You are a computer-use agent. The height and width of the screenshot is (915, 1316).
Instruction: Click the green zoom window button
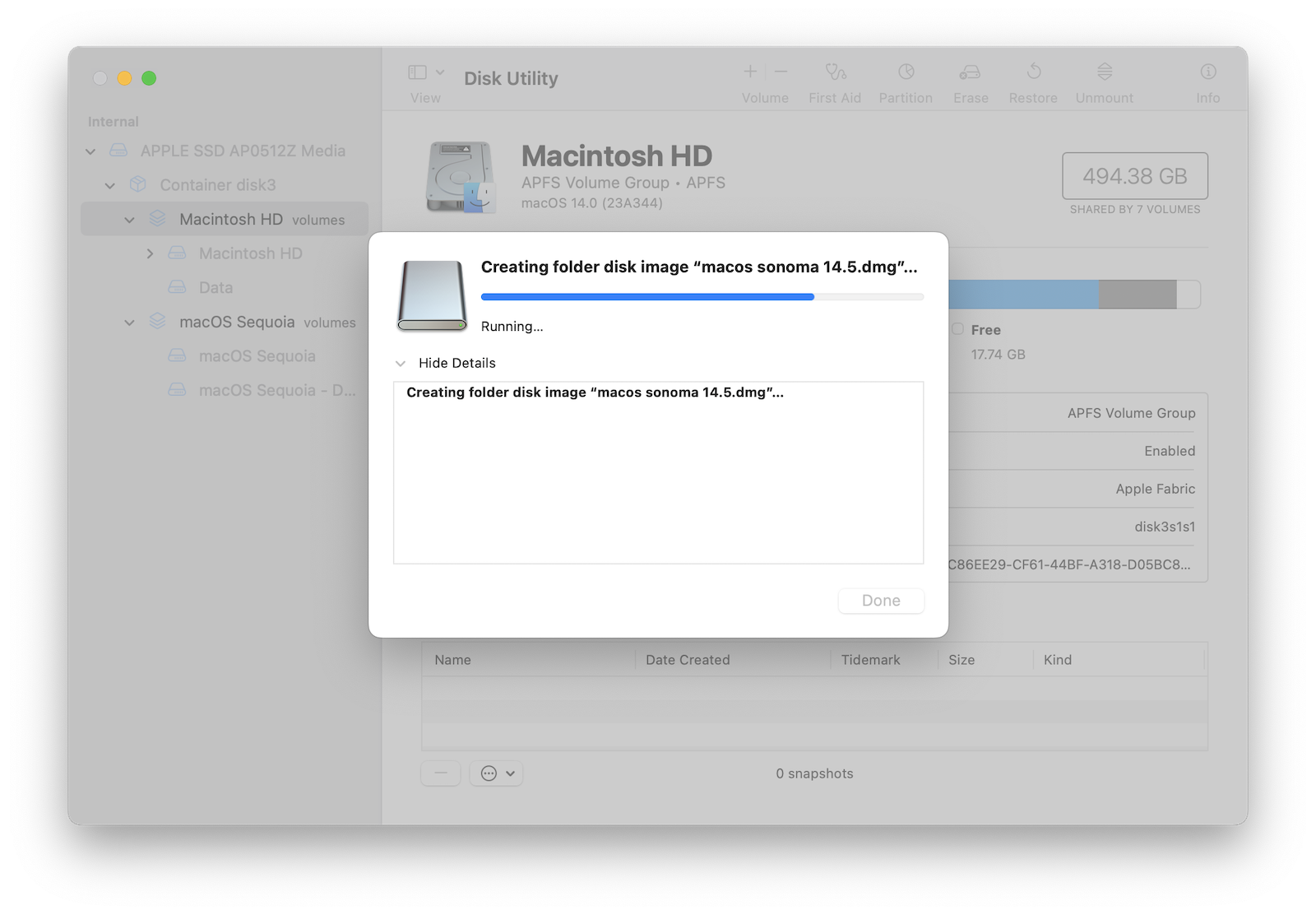click(x=149, y=78)
